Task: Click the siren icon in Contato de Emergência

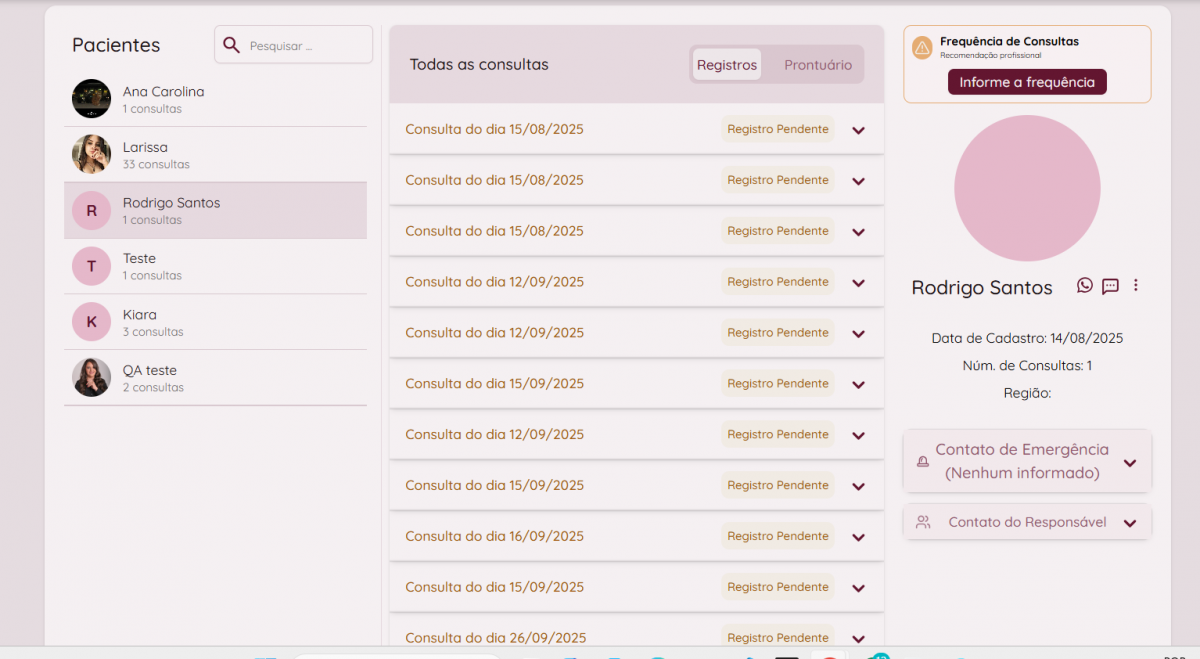Action: (x=922, y=462)
